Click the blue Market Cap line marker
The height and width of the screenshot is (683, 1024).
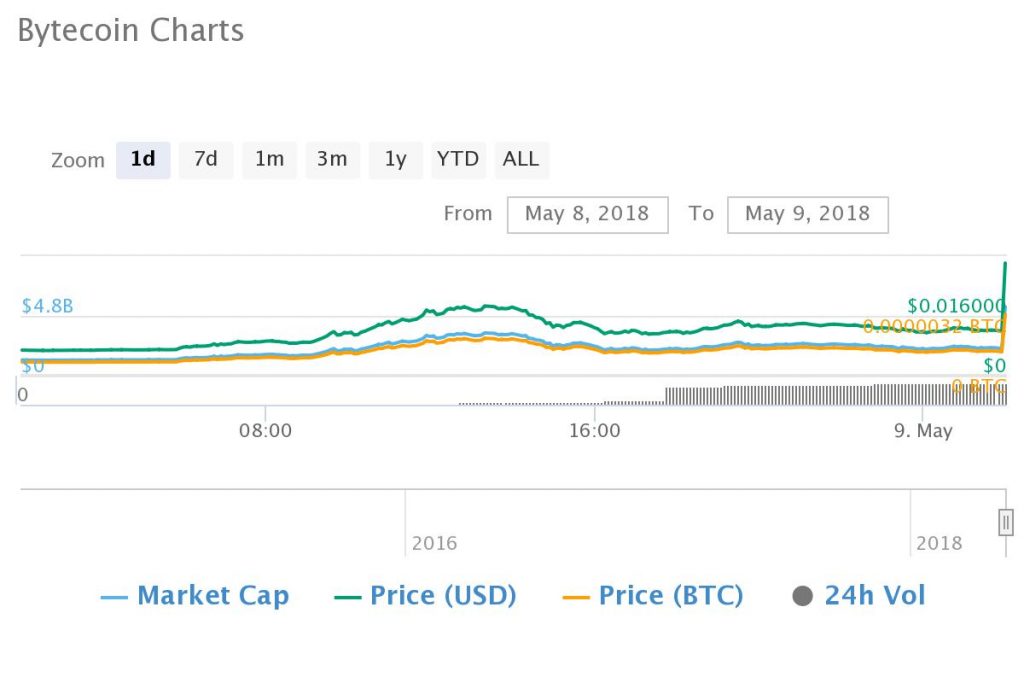coord(114,598)
